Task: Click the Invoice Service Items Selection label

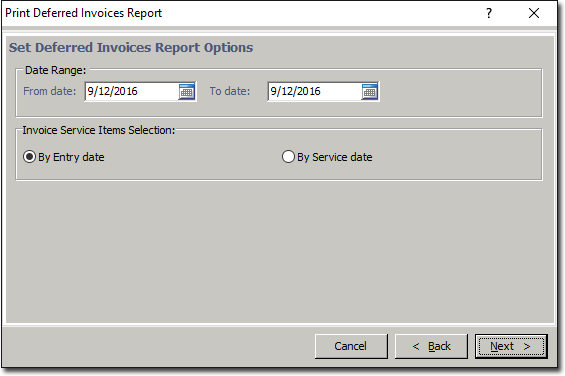Action: click(x=99, y=130)
